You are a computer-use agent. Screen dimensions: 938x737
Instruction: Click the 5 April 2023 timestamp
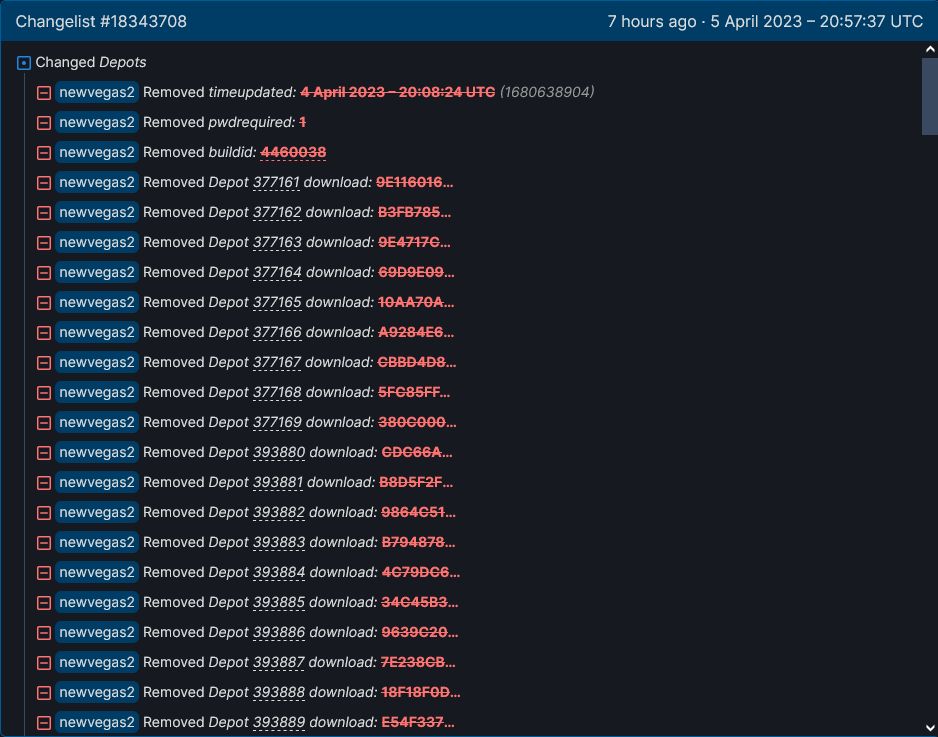click(817, 22)
